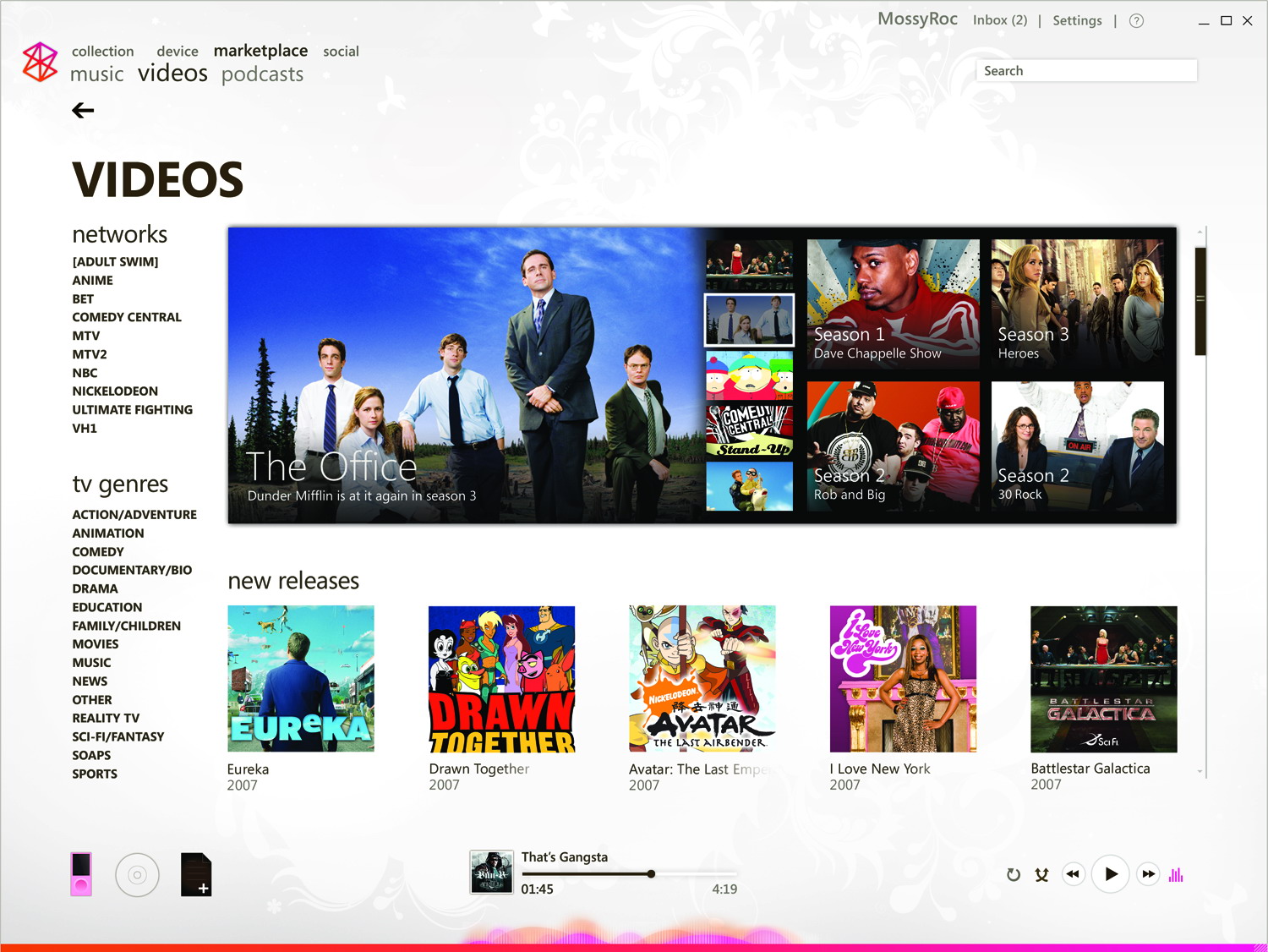The height and width of the screenshot is (952, 1268).
Task: Toggle repeat playback
Action: [1014, 875]
